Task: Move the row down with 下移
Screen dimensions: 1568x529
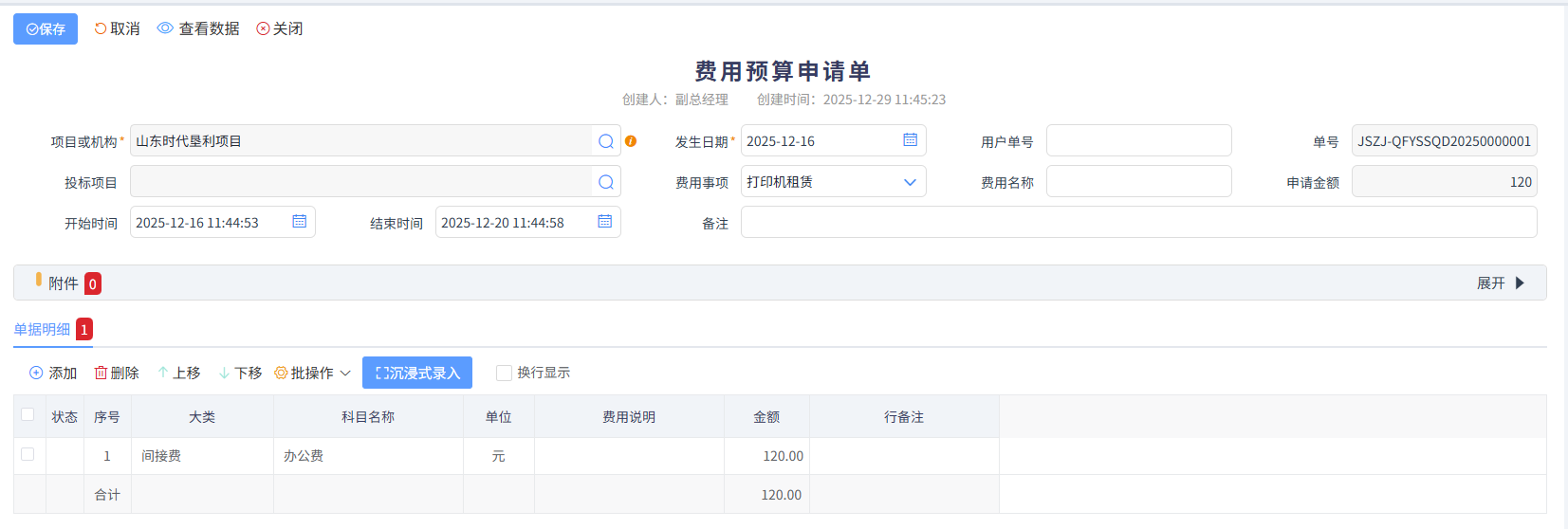Action: [x=240, y=373]
